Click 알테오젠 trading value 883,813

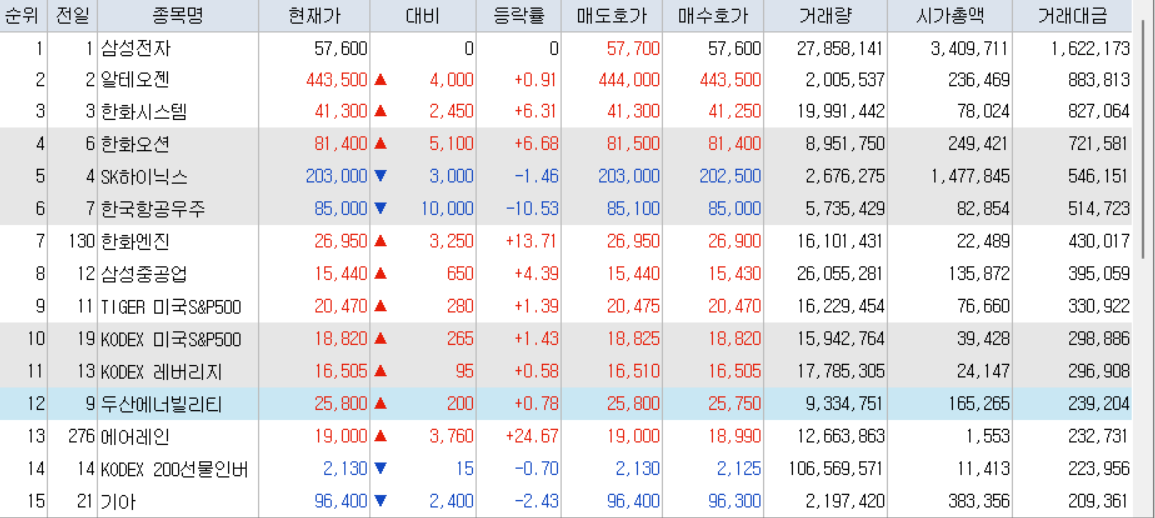[x=1098, y=80]
